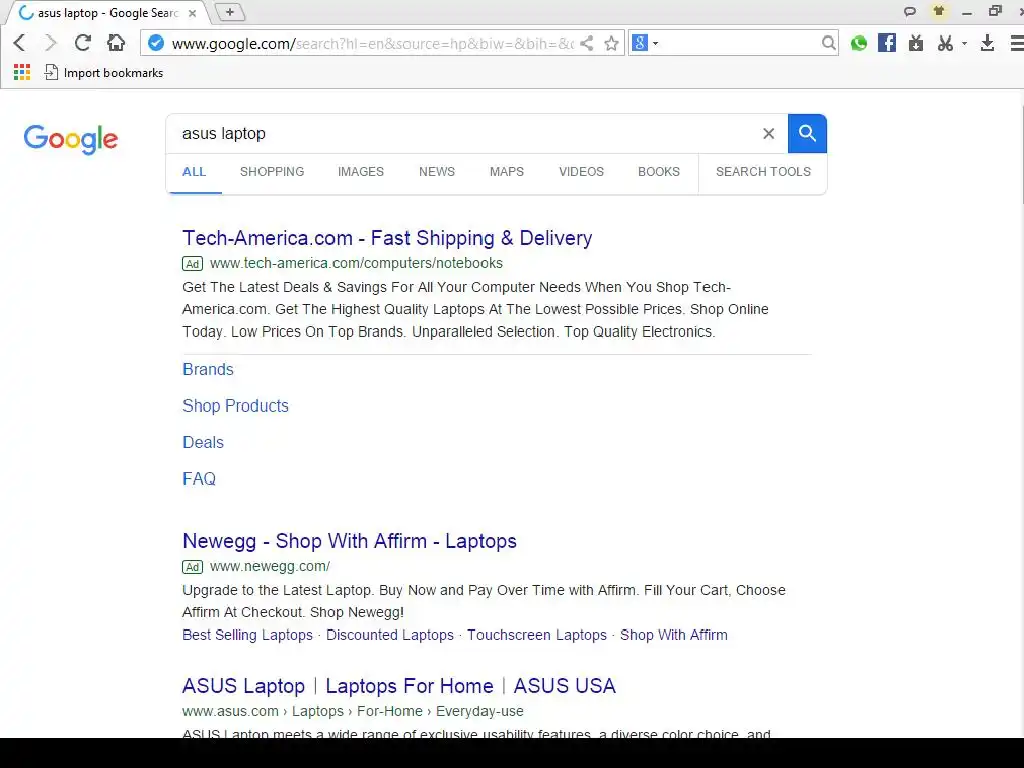Click the Google logo
This screenshot has height=768, width=1024.
coord(71,138)
